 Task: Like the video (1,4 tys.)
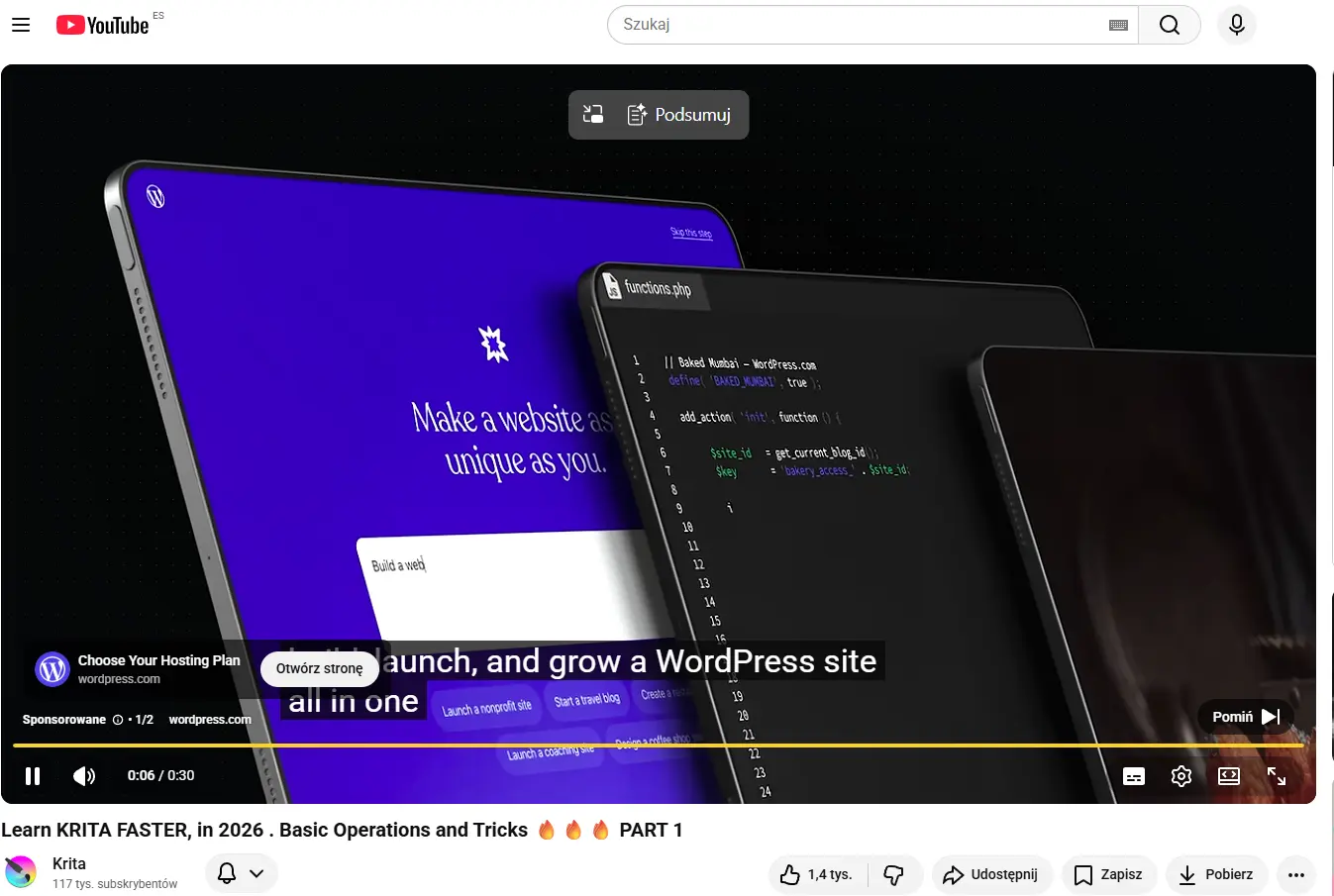[818, 874]
